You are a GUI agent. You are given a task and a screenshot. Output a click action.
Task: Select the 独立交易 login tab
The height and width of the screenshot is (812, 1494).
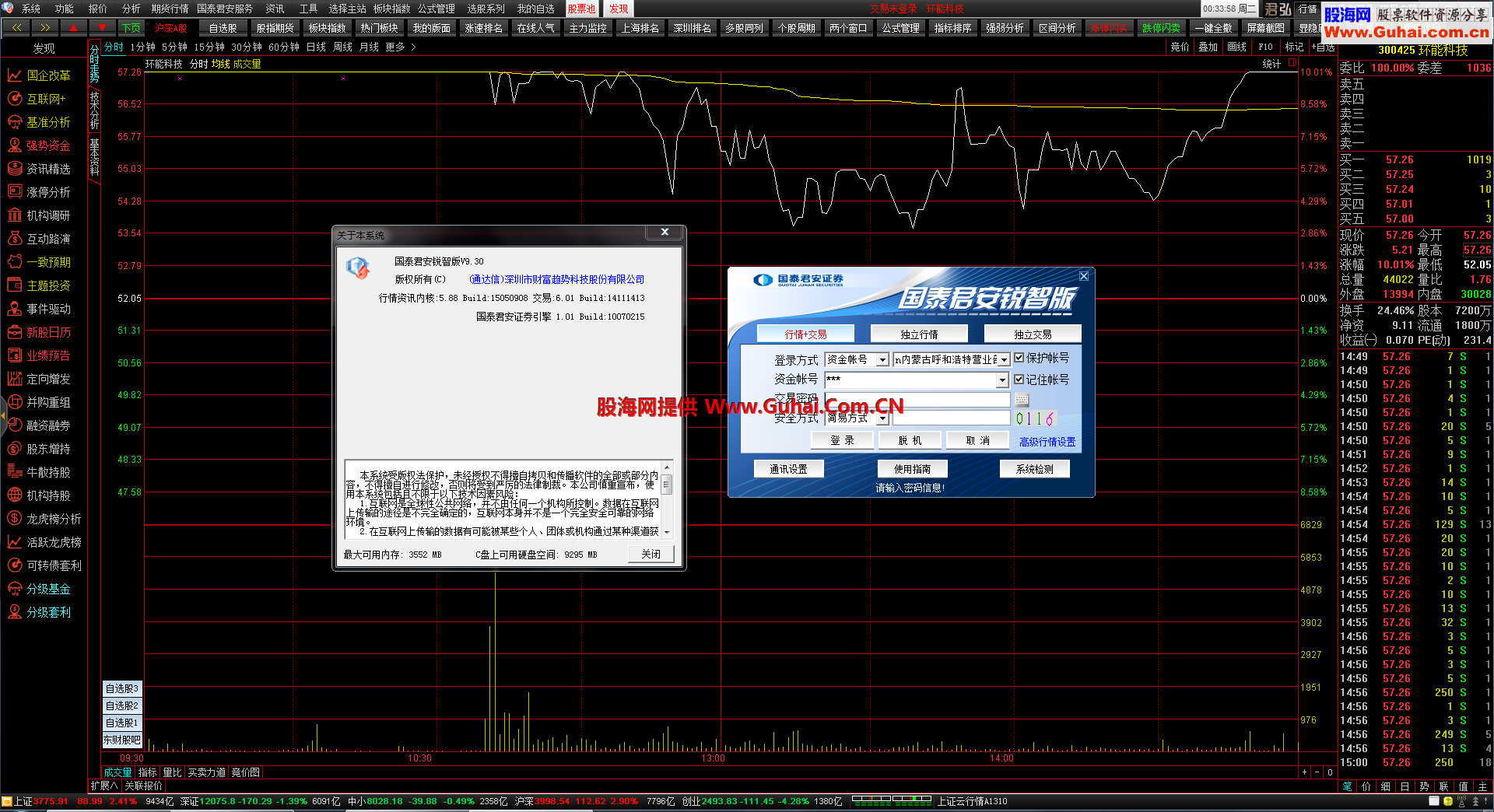[1033, 334]
